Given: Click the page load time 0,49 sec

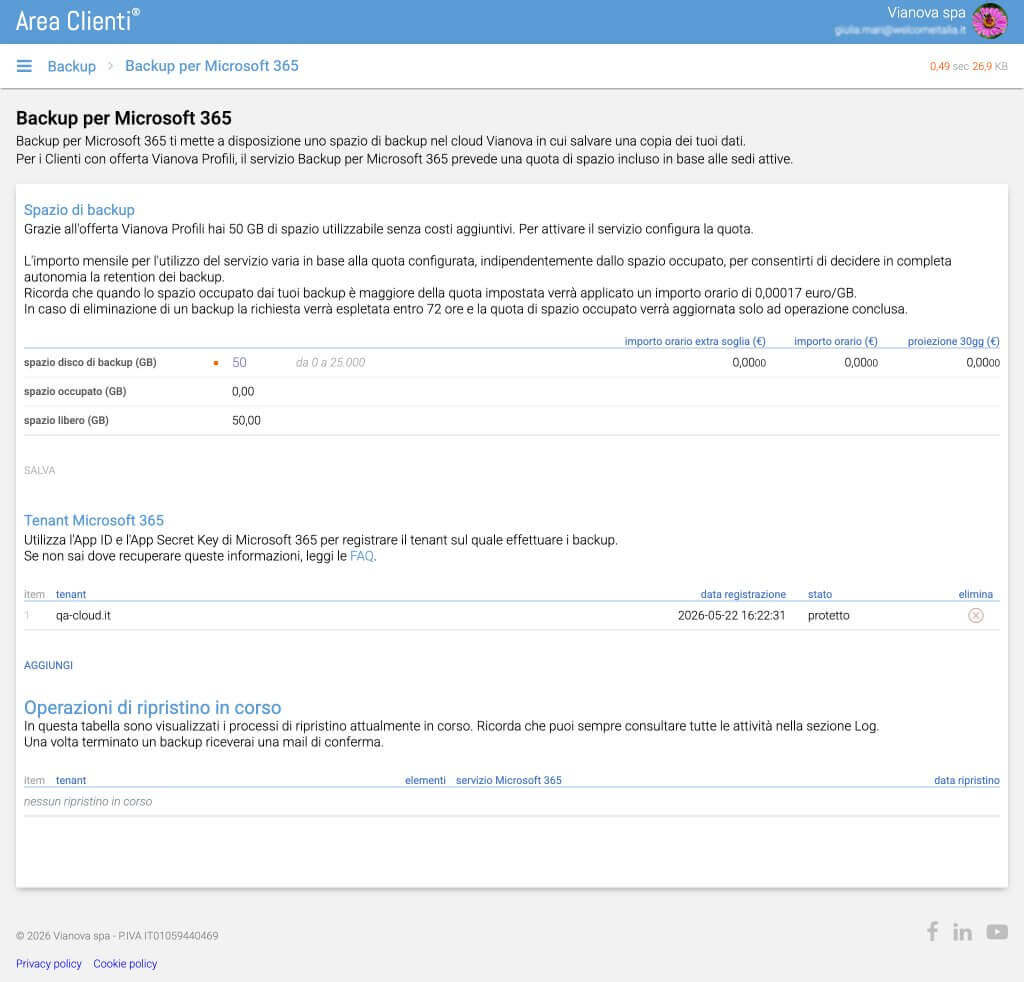Looking at the screenshot, I should [949, 66].
